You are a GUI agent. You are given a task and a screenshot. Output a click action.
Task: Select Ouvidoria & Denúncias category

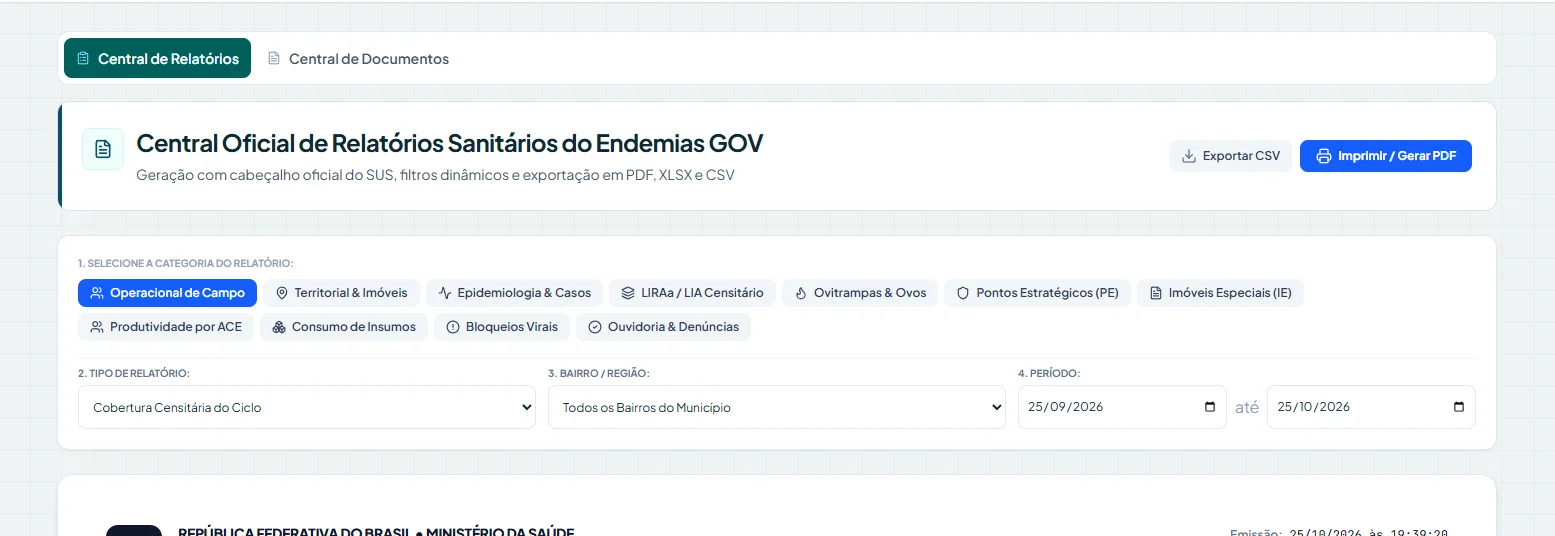tap(663, 327)
